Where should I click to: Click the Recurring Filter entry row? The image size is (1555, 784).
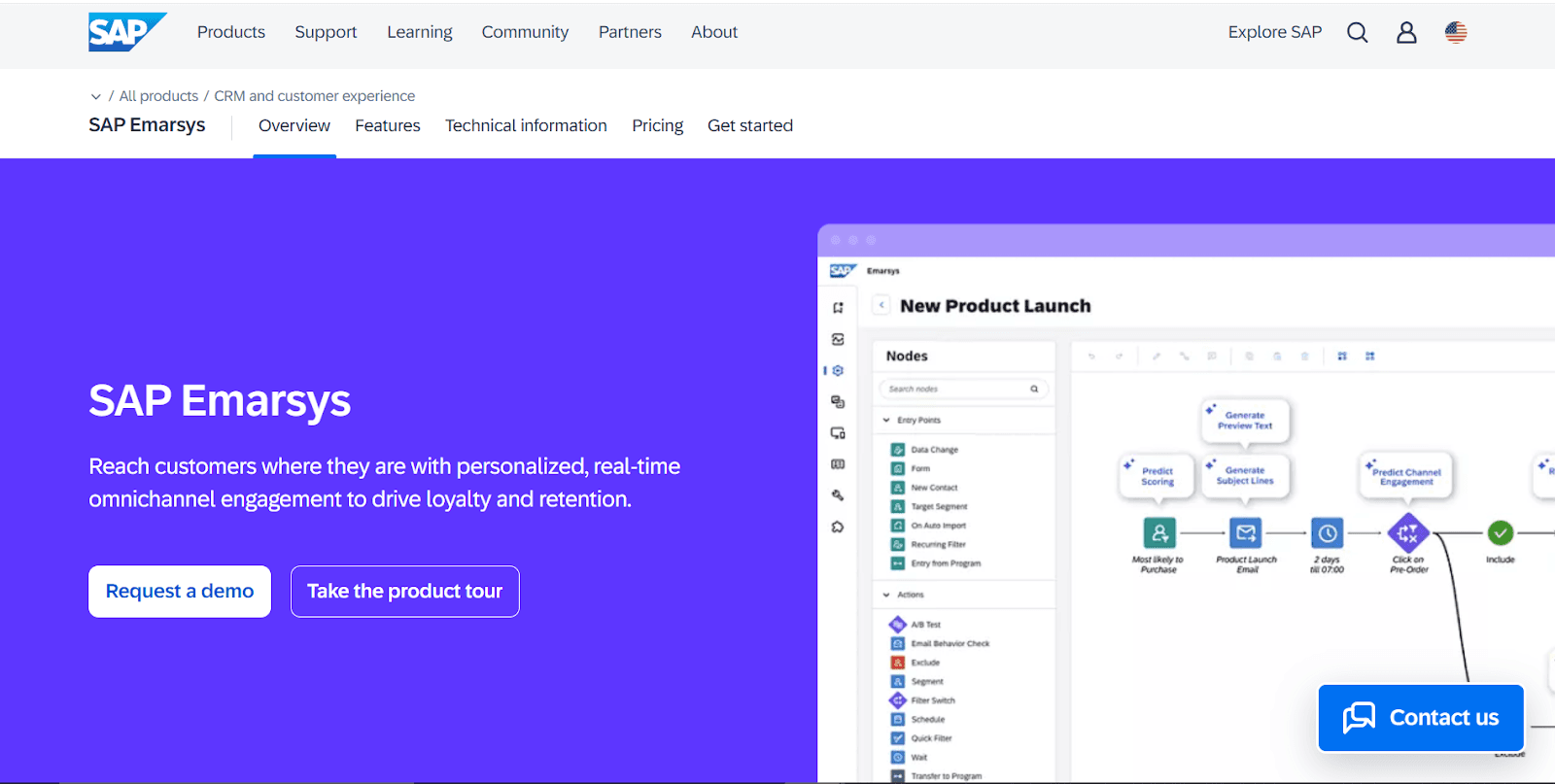pyautogui.click(x=928, y=544)
